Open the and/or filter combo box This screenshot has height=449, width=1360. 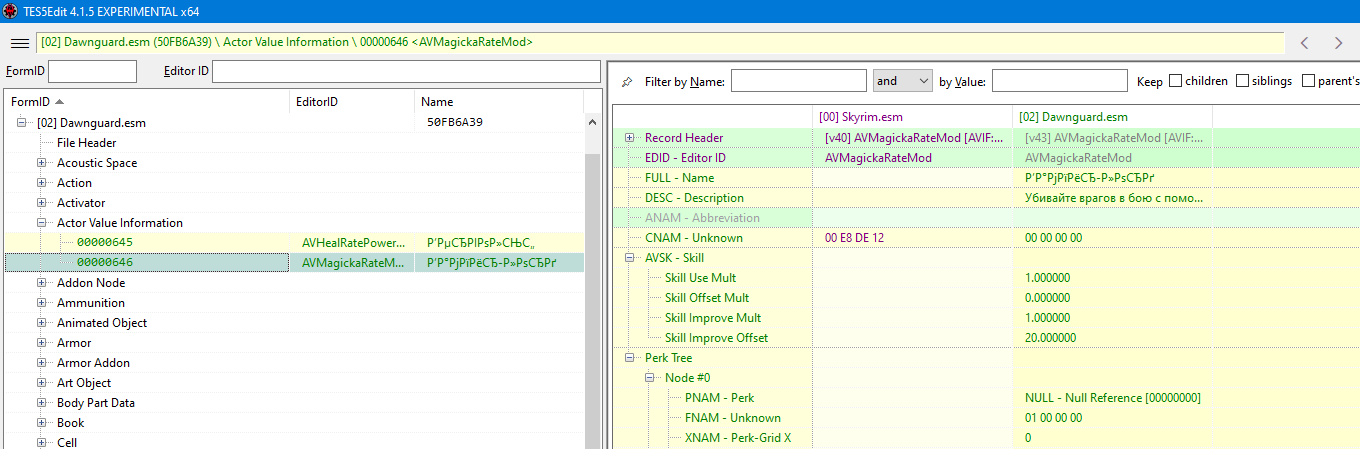pos(902,81)
